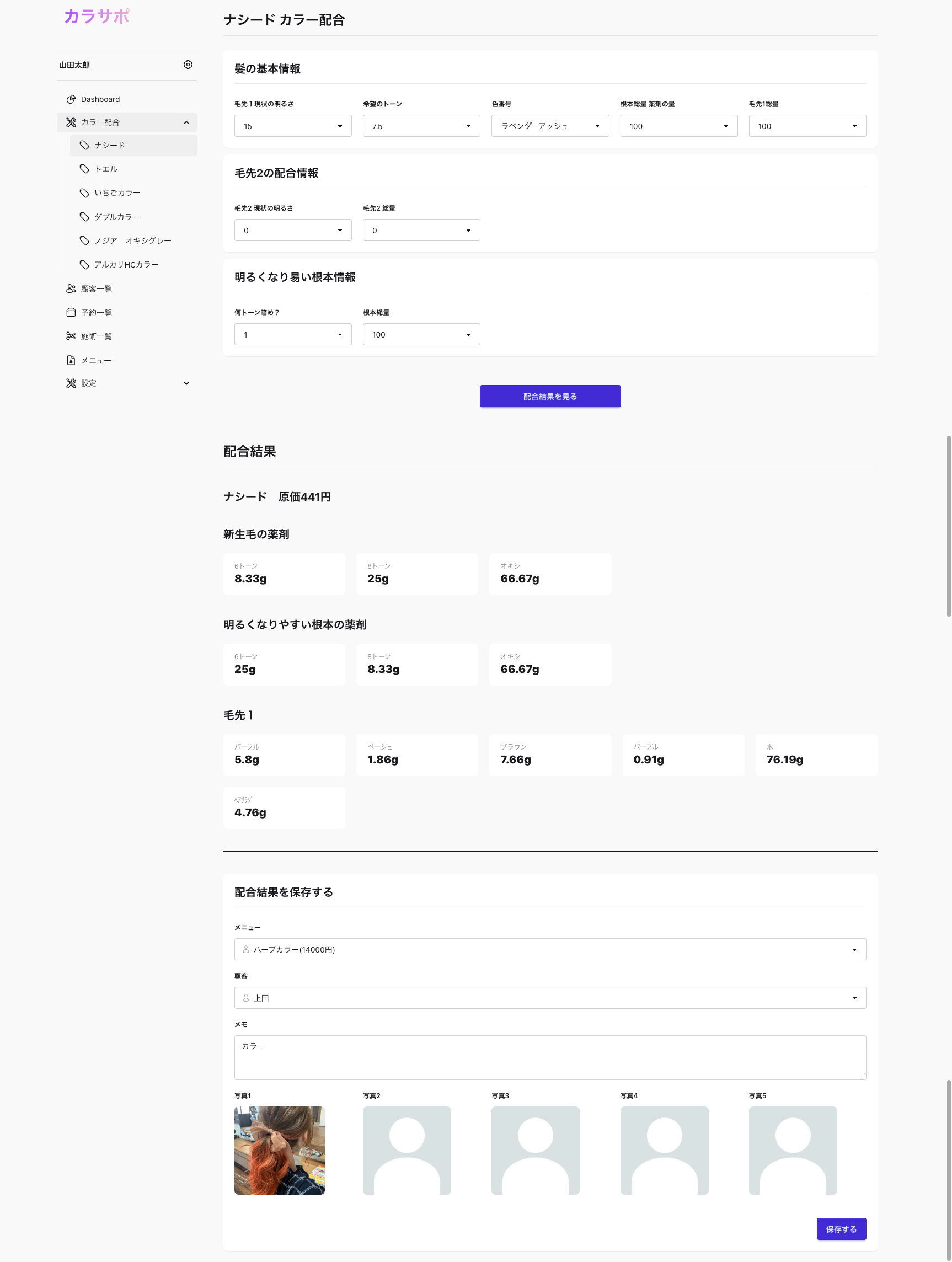The width and height of the screenshot is (952, 1262).
Task: Open 根本総量 薬剤の量 dropdown
Action: (x=679, y=126)
